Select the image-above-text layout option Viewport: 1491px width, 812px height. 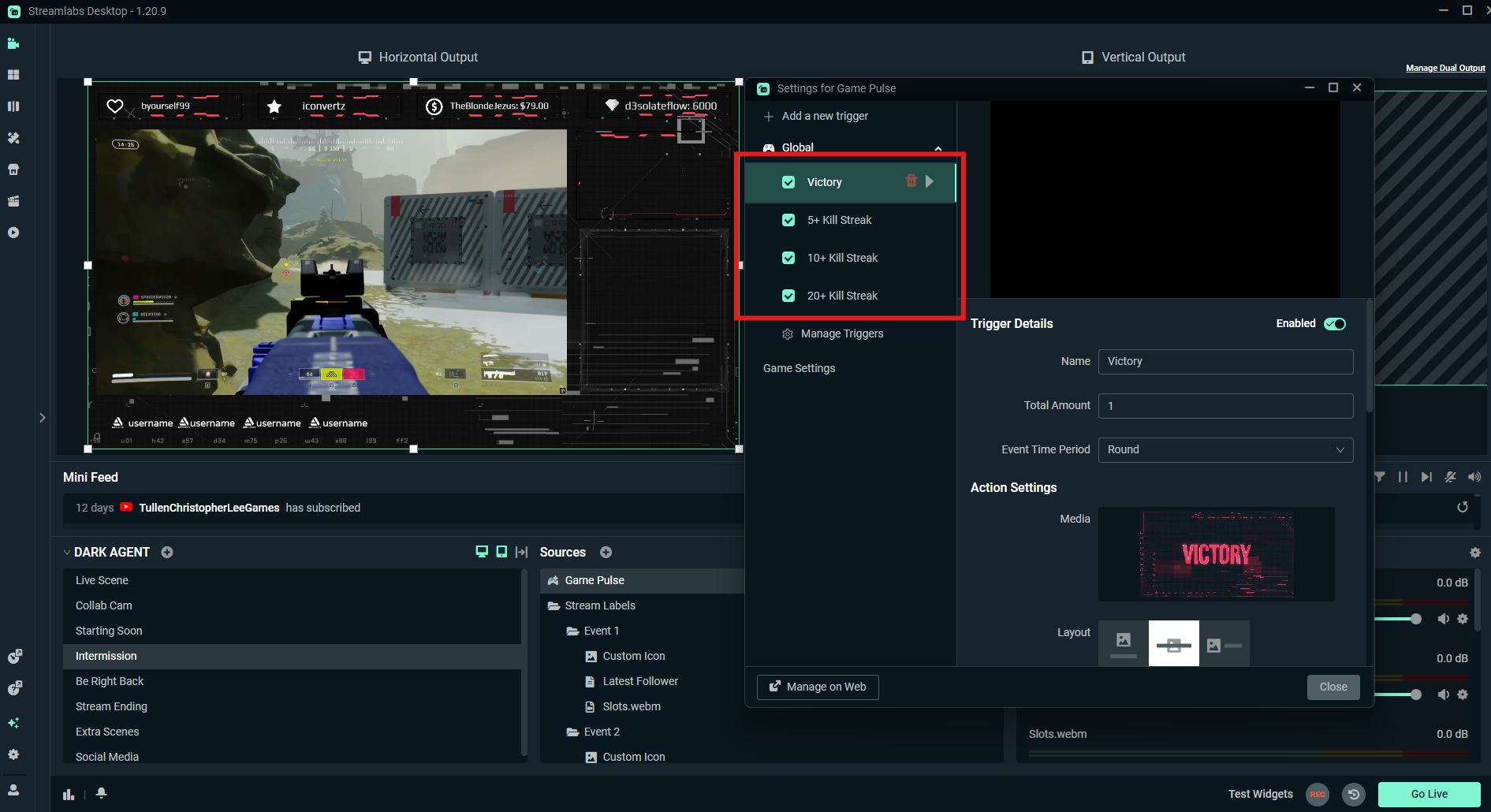pyautogui.click(x=1124, y=643)
